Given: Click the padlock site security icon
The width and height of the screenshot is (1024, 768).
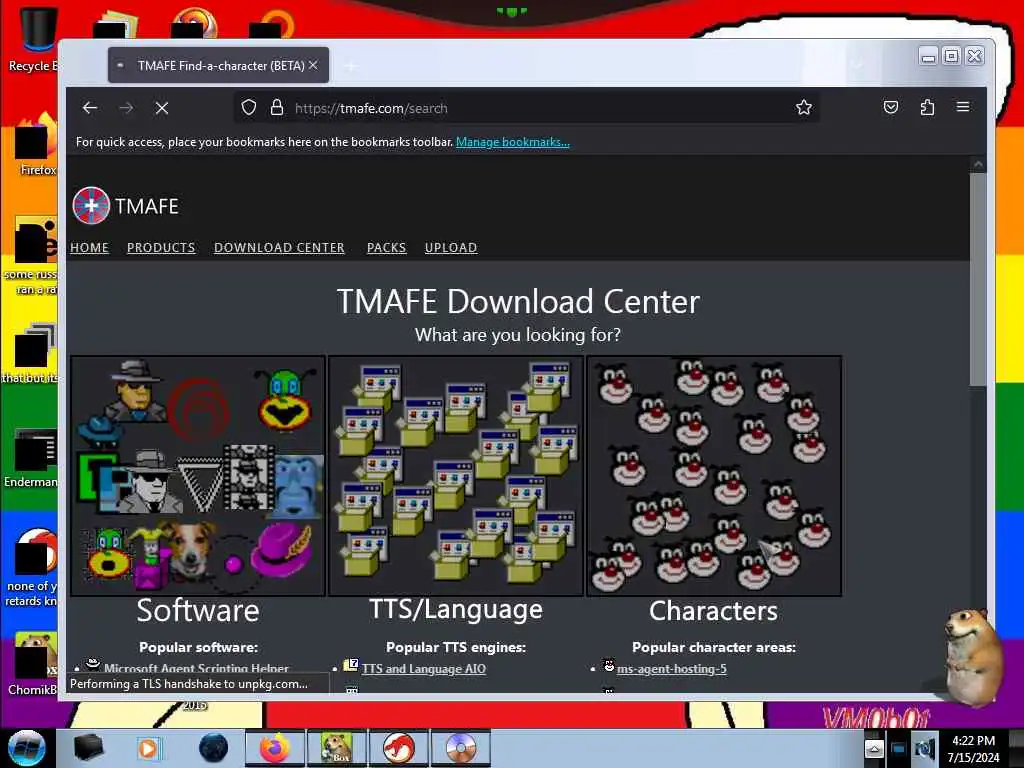Looking at the screenshot, I should [277, 107].
